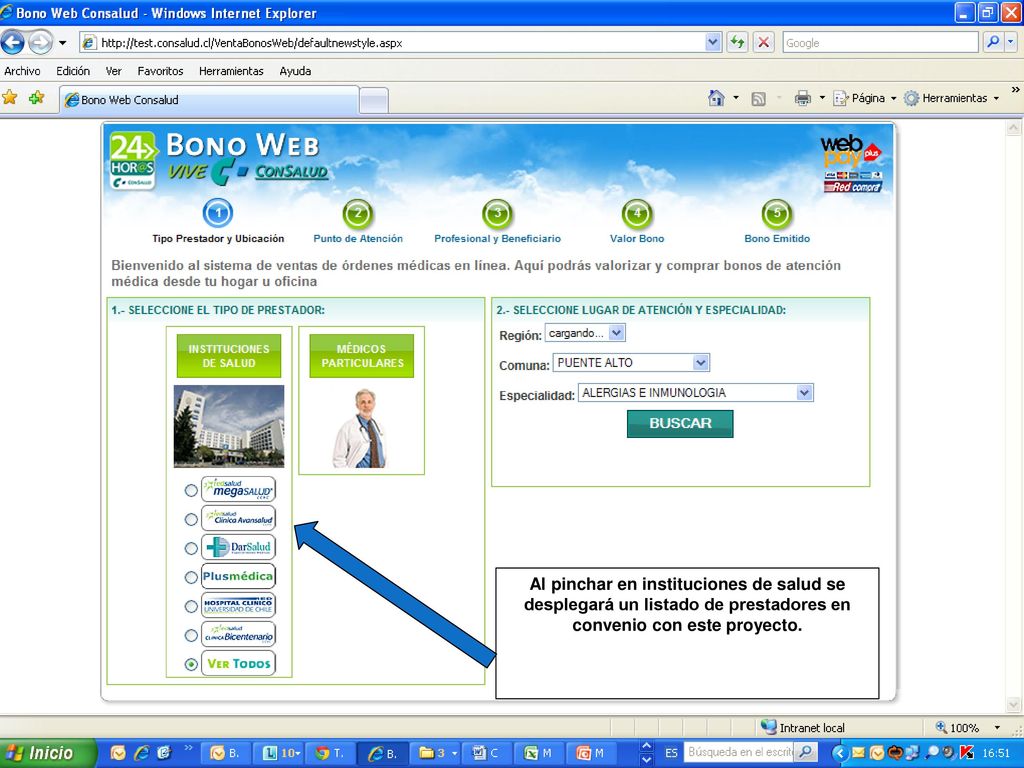This screenshot has width=1024, height=768.
Task: Click the doctor photo thumbnail
Action: pos(359,428)
